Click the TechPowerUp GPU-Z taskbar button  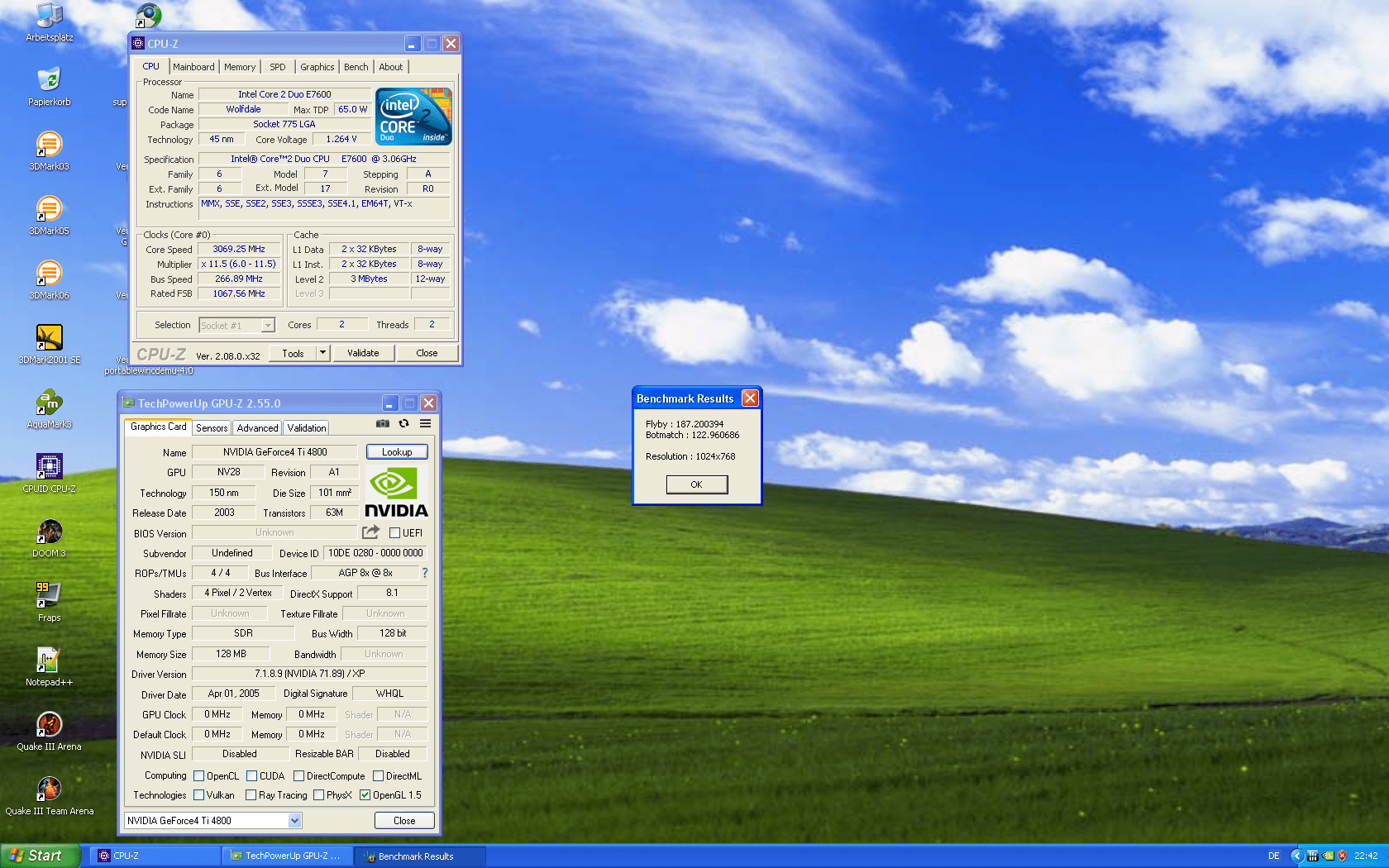[x=287, y=856]
